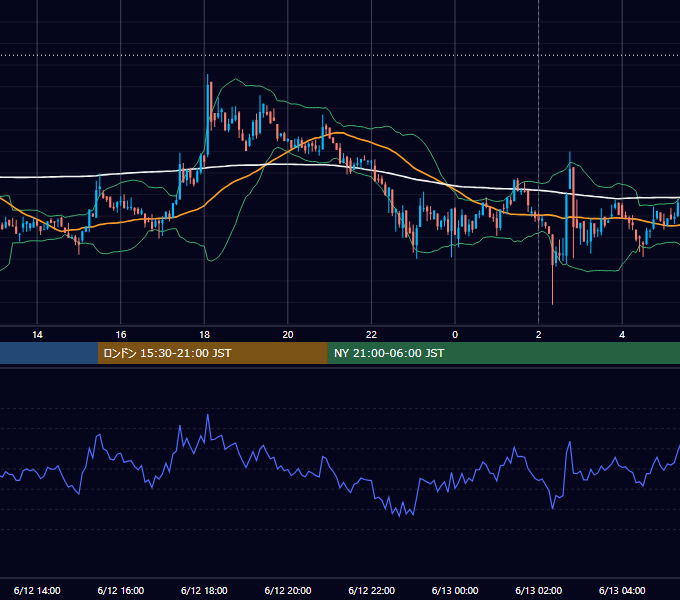The height and width of the screenshot is (600, 680).
Task: Click the NY 21:00-06:00 JST session bar
Action: coord(503,353)
